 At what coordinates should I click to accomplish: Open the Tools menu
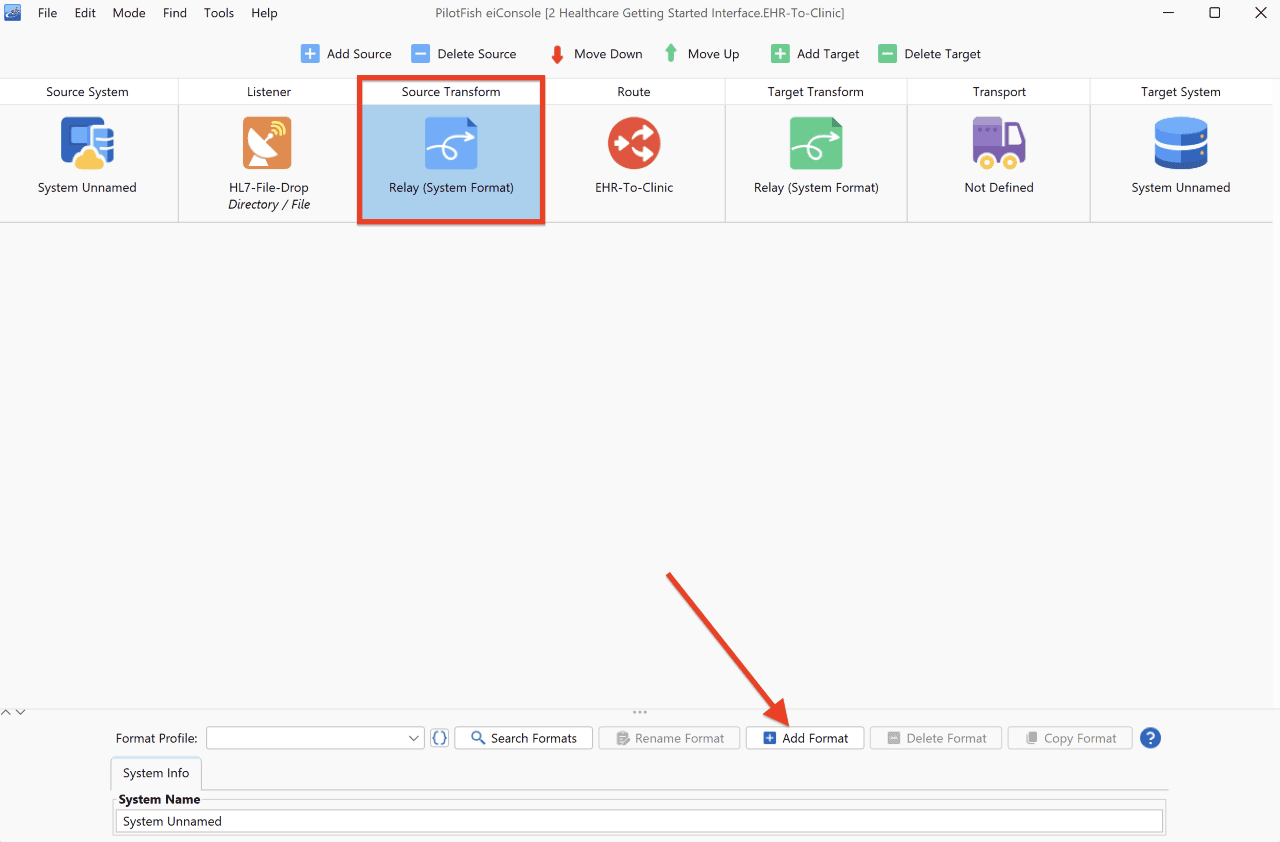219,13
